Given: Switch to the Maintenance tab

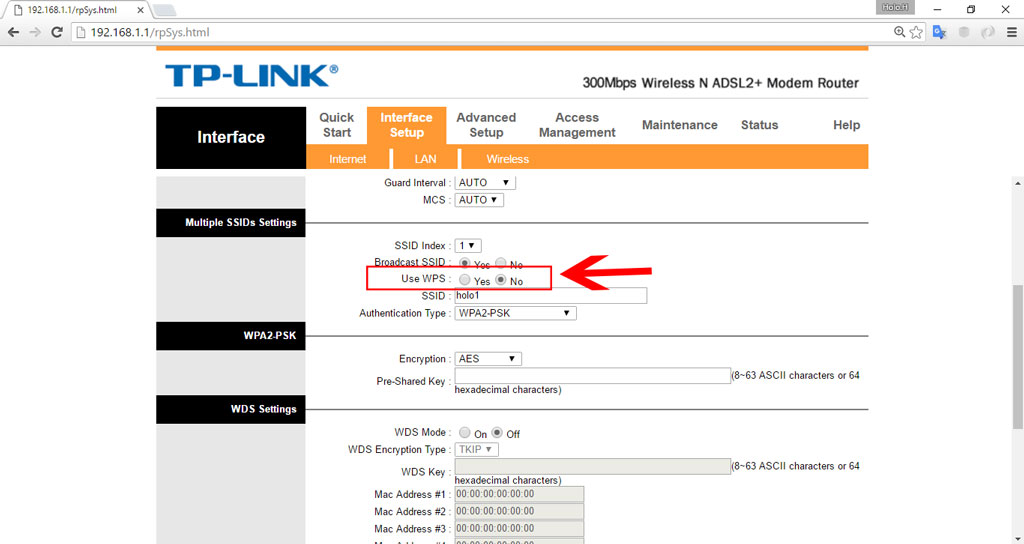Looking at the screenshot, I should 679,125.
